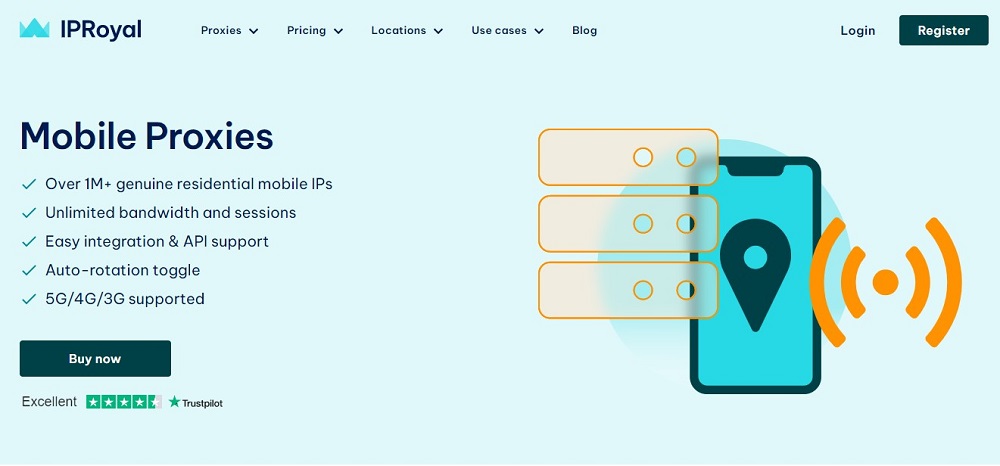The height and width of the screenshot is (466, 1000).
Task: Open the Trustpilot rating link
Action: pyautogui.click(x=196, y=402)
